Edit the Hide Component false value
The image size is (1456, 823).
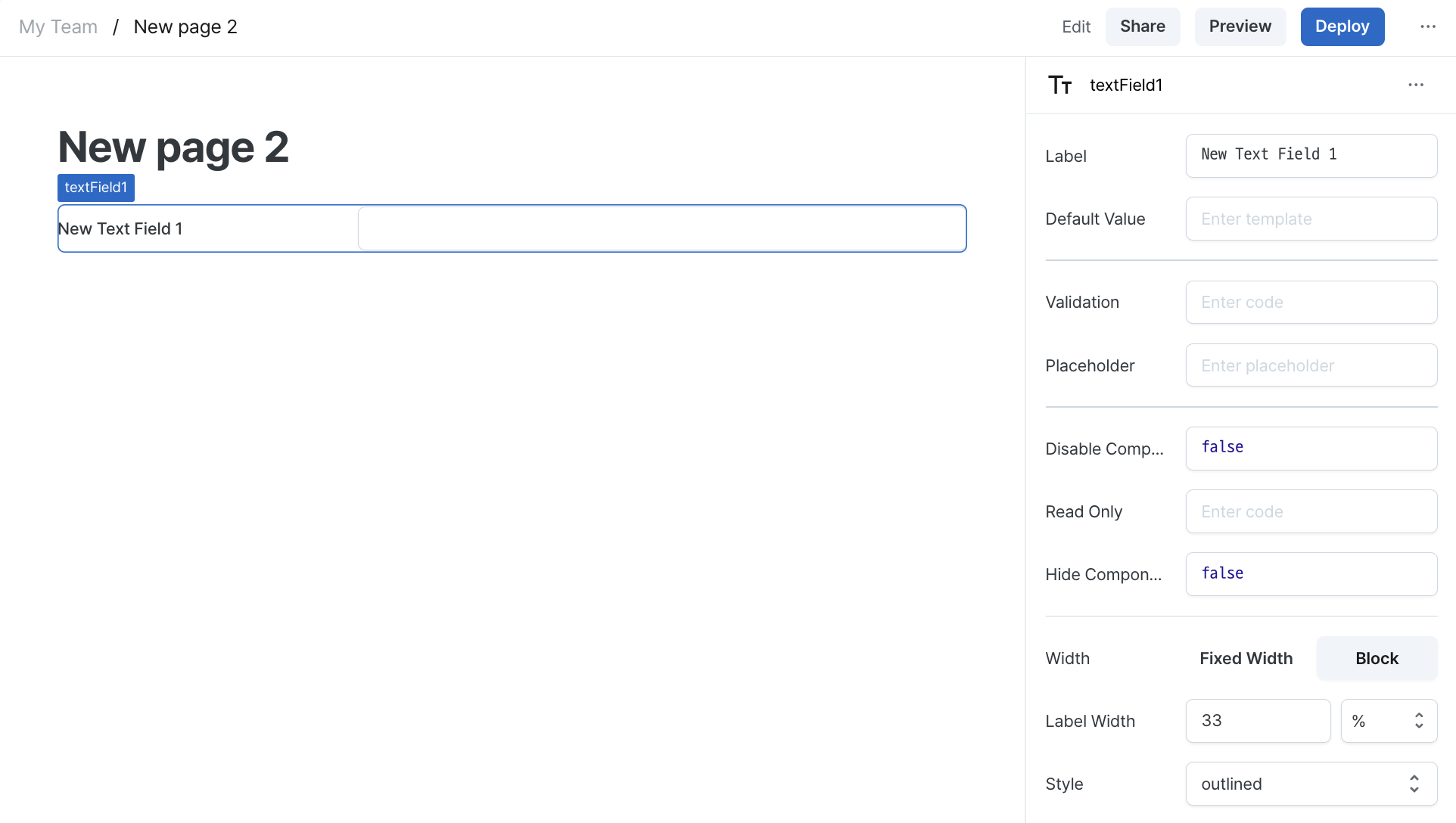[x=1311, y=574]
